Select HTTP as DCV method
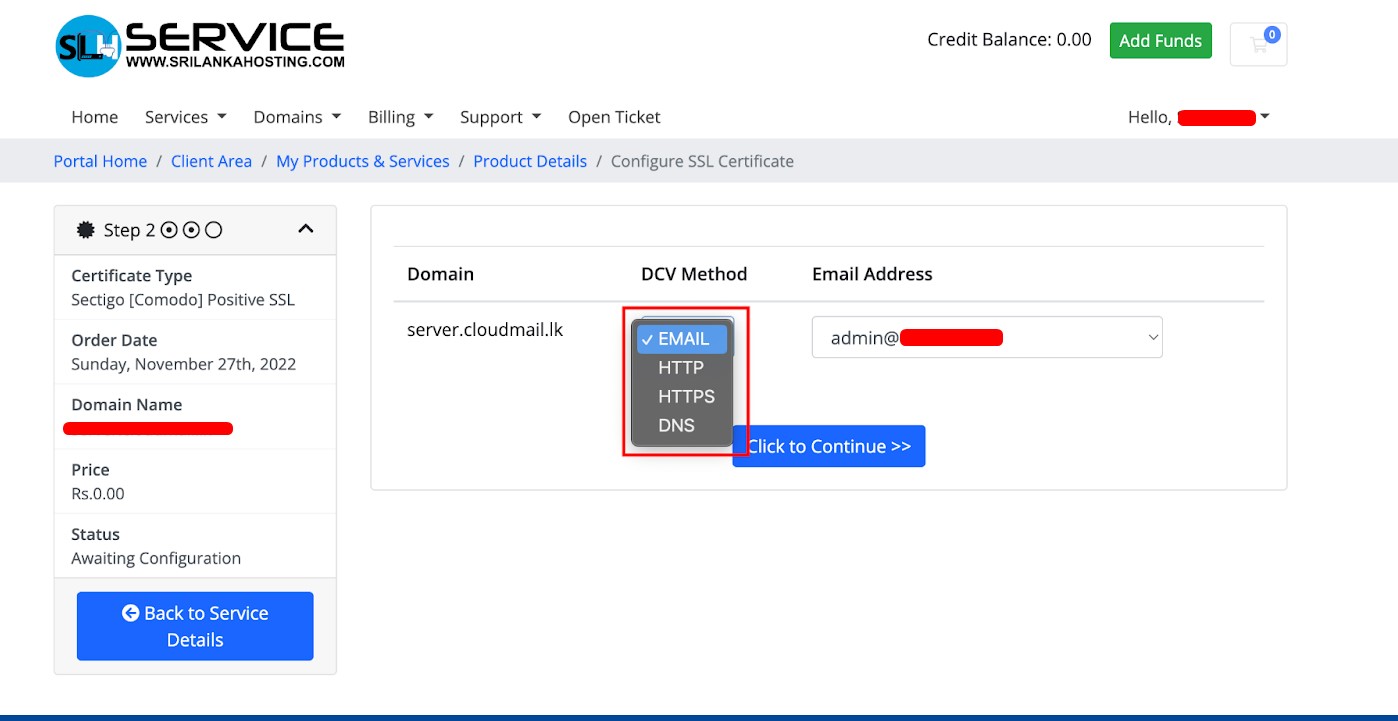The height and width of the screenshot is (721, 1398). [x=681, y=368]
